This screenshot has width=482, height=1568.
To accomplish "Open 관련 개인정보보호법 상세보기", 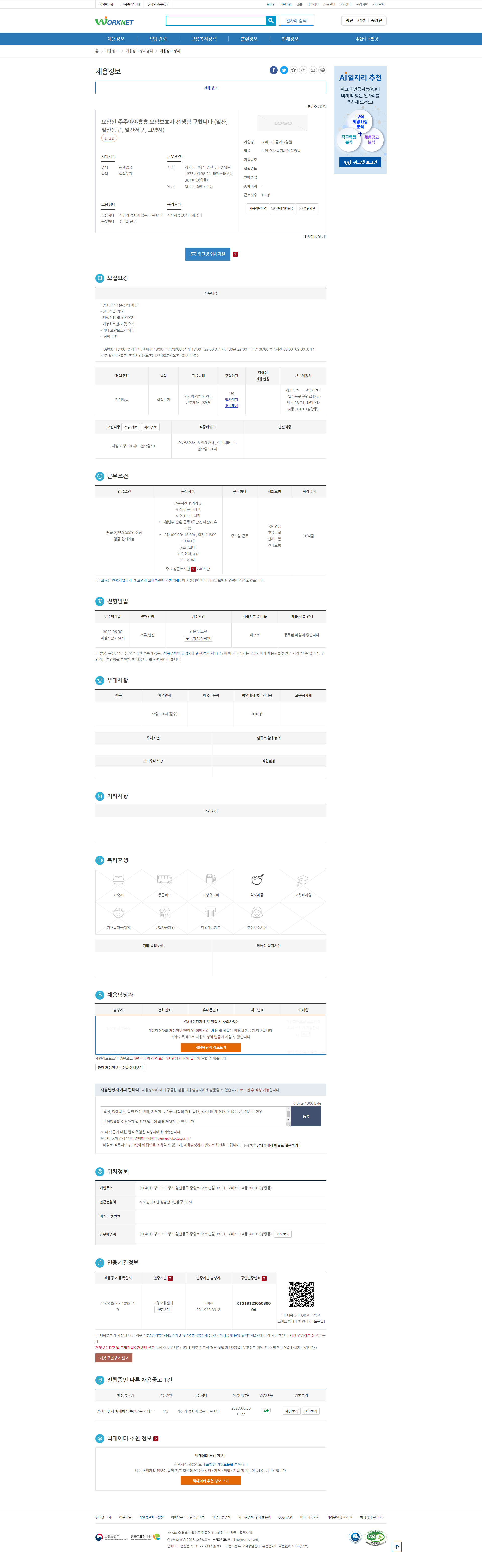I will pyautogui.click(x=120, y=1068).
